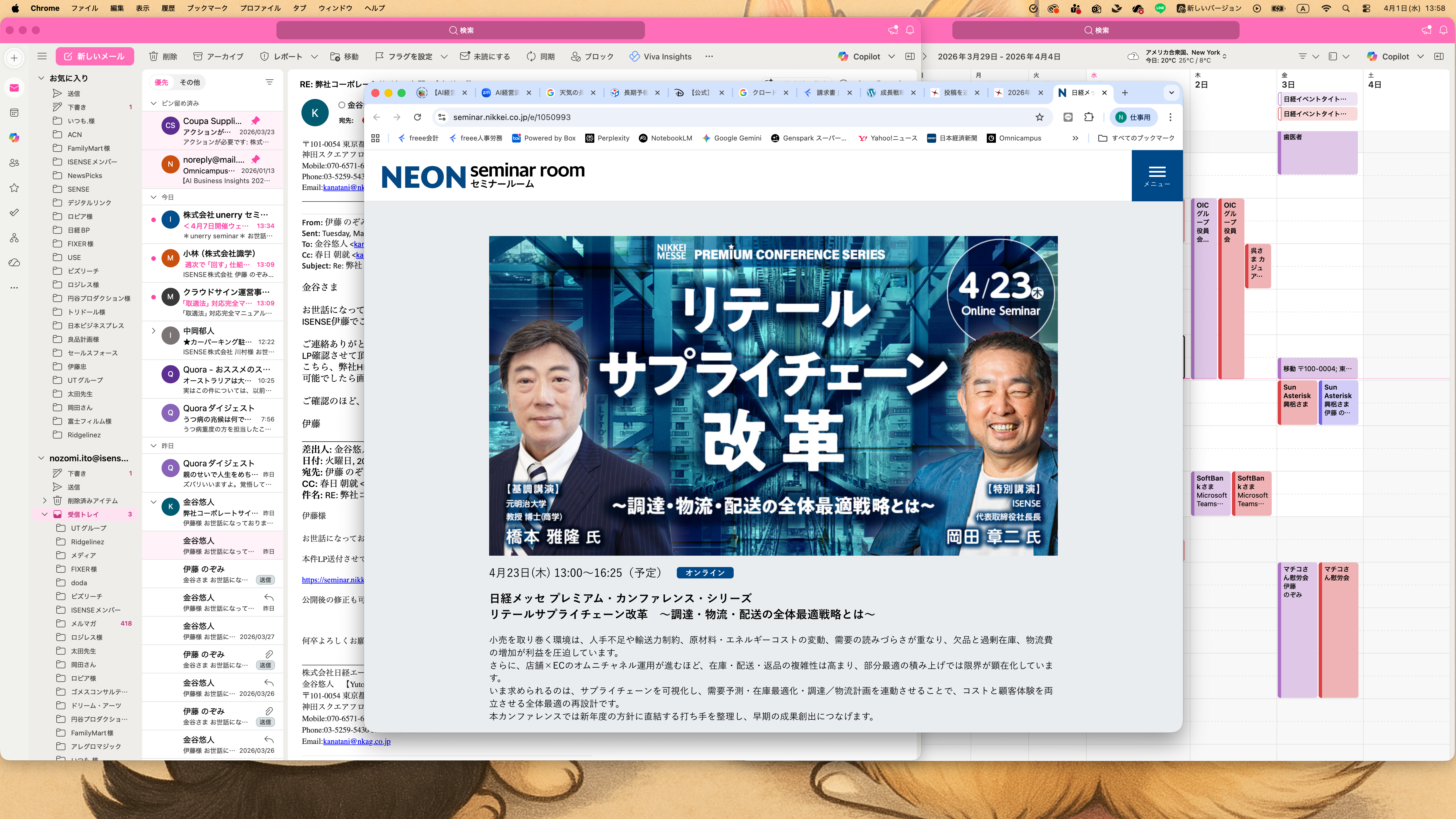Open the Chrome extensions puzzle icon
The height and width of the screenshot is (819, 1456).
[1089, 117]
